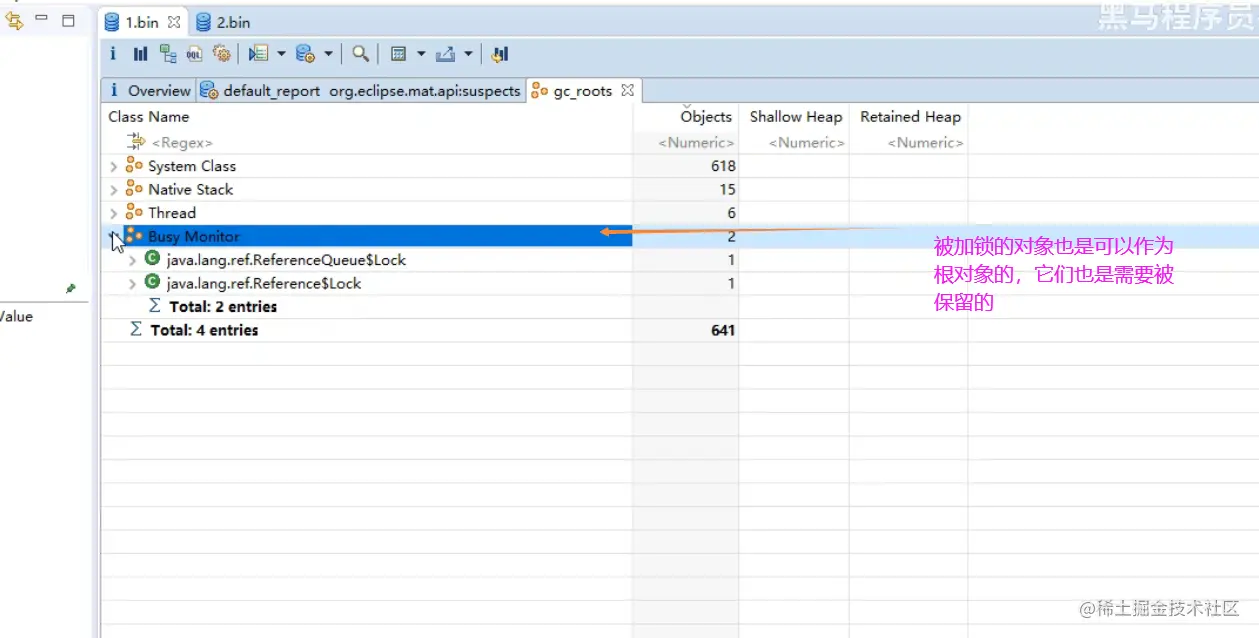Open the Export dropdown arrow
1259x638 pixels.
pyautogui.click(x=468, y=54)
